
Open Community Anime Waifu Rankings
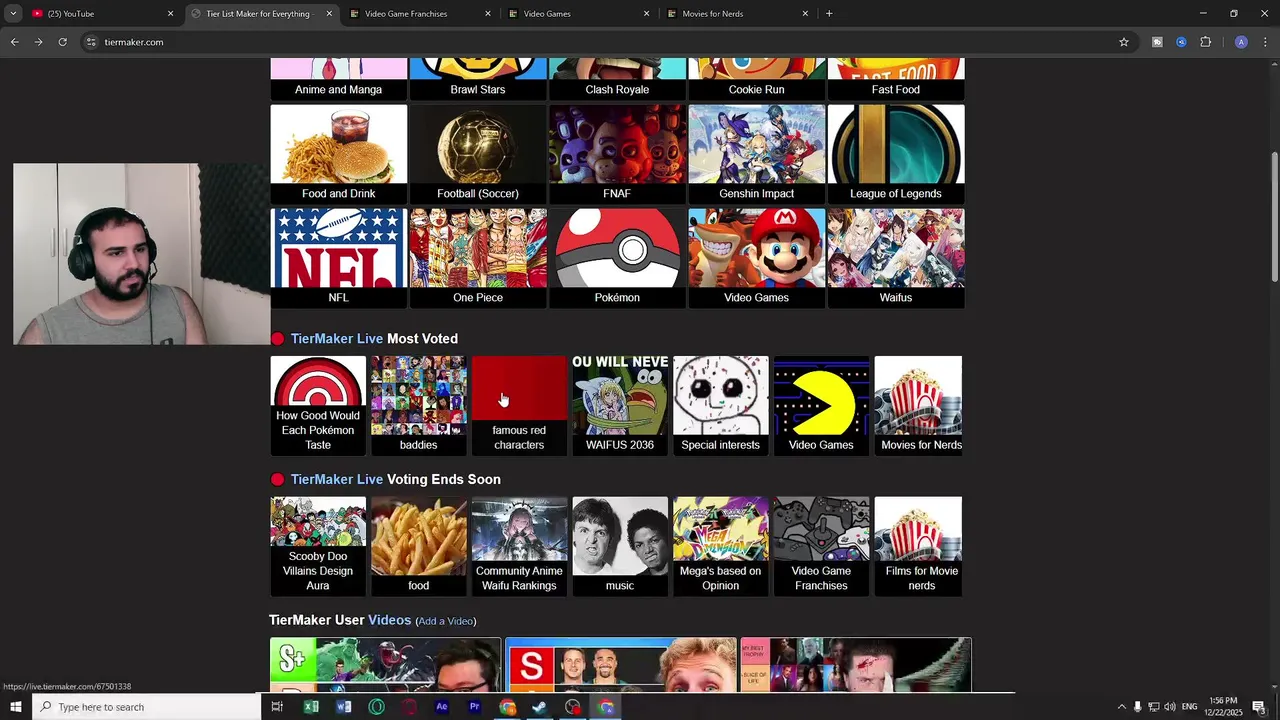519,546
